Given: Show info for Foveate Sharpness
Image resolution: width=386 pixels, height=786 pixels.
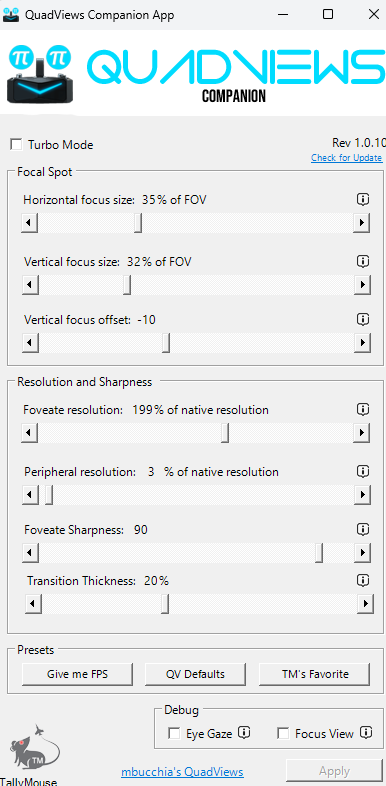Looking at the screenshot, I should 363,529.
